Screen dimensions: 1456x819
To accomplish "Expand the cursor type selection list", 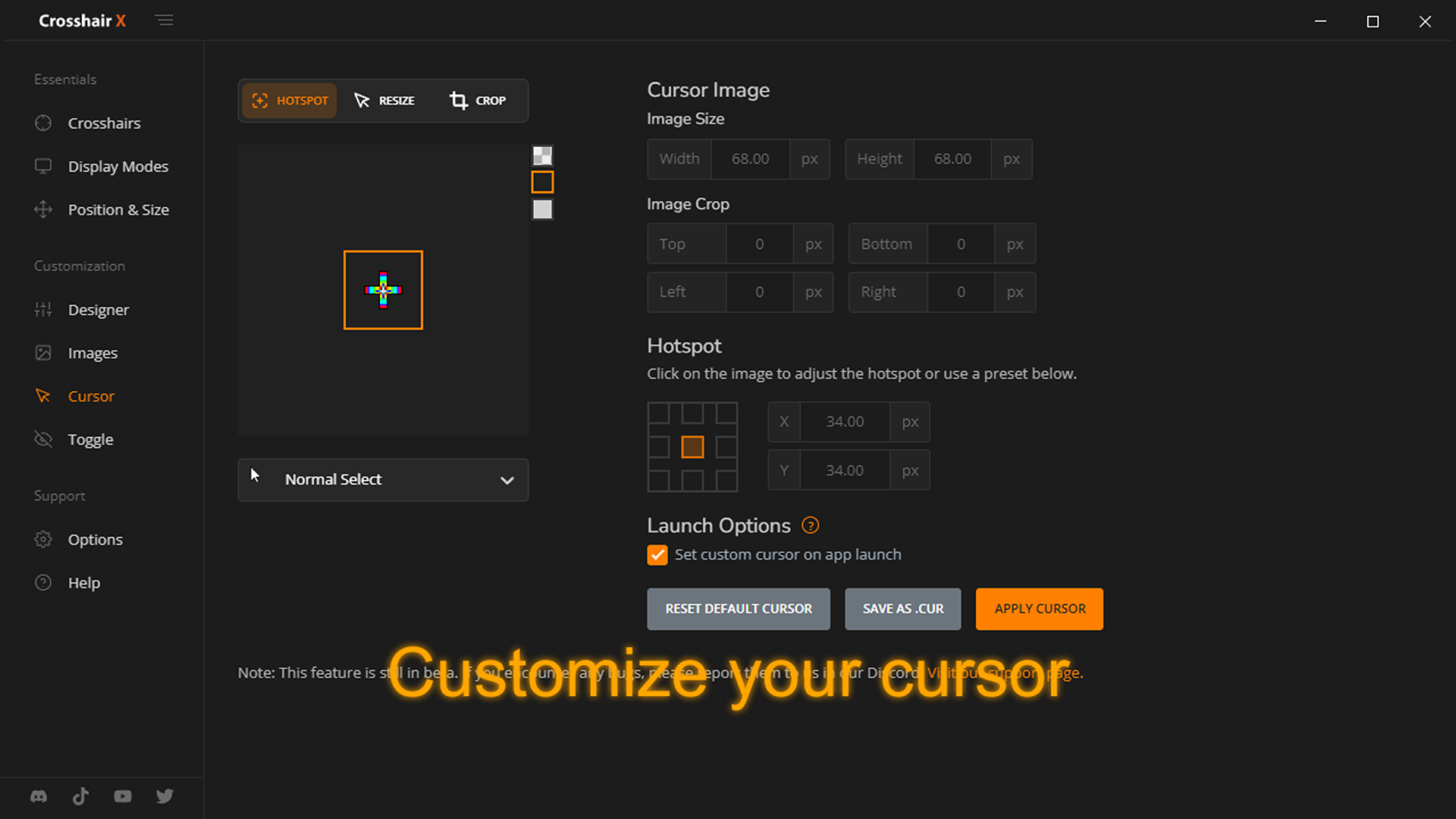I will point(506,480).
